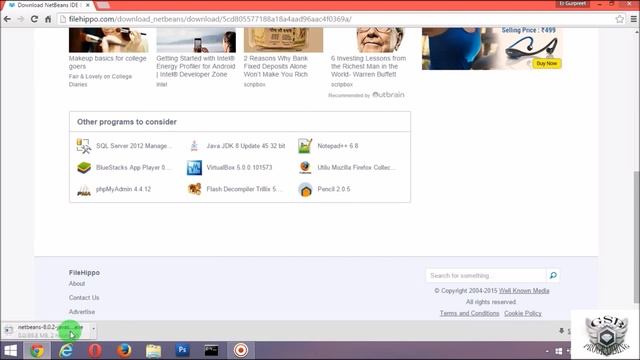Click the Pencil 2.0.5 icon
The height and width of the screenshot is (360, 640).
pyautogui.click(x=305, y=189)
